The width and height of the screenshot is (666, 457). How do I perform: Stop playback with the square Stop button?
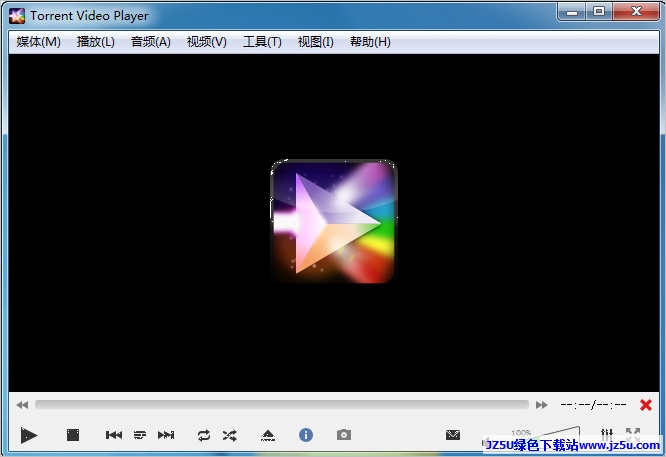click(x=73, y=435)
